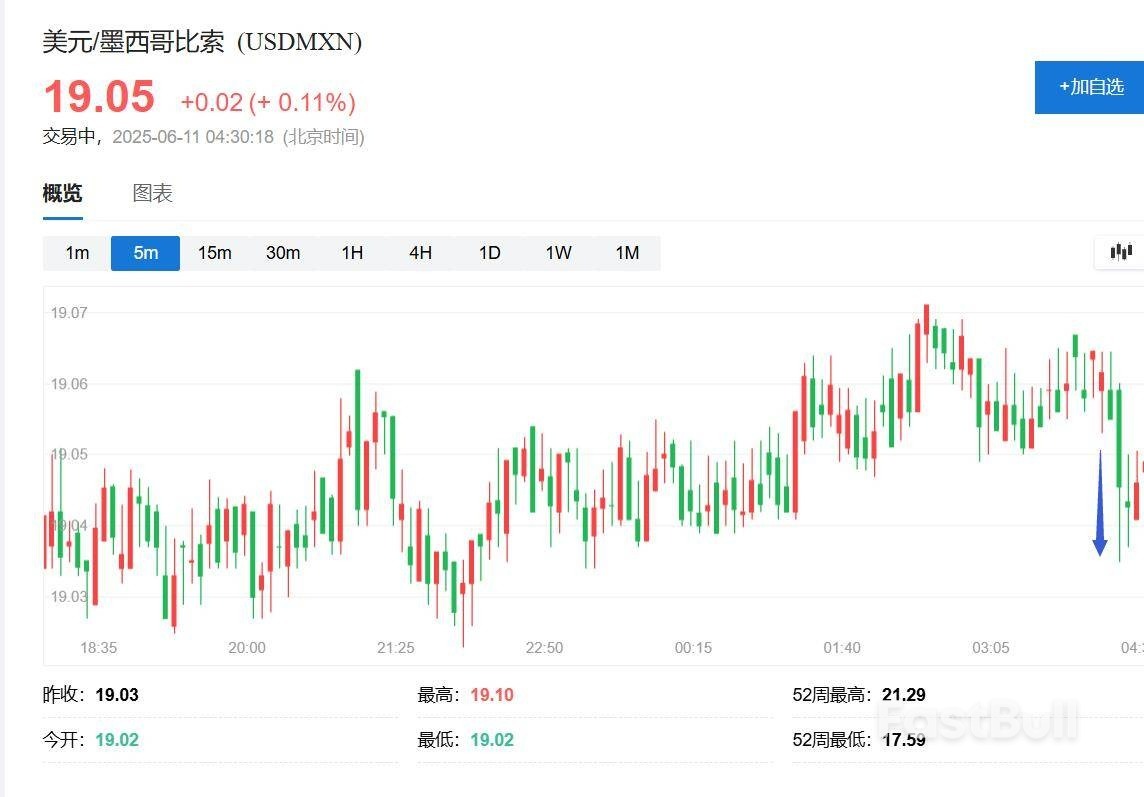Switch to the 概览 tab
This screenshot has width=1144, height=797.
(62, 193)
